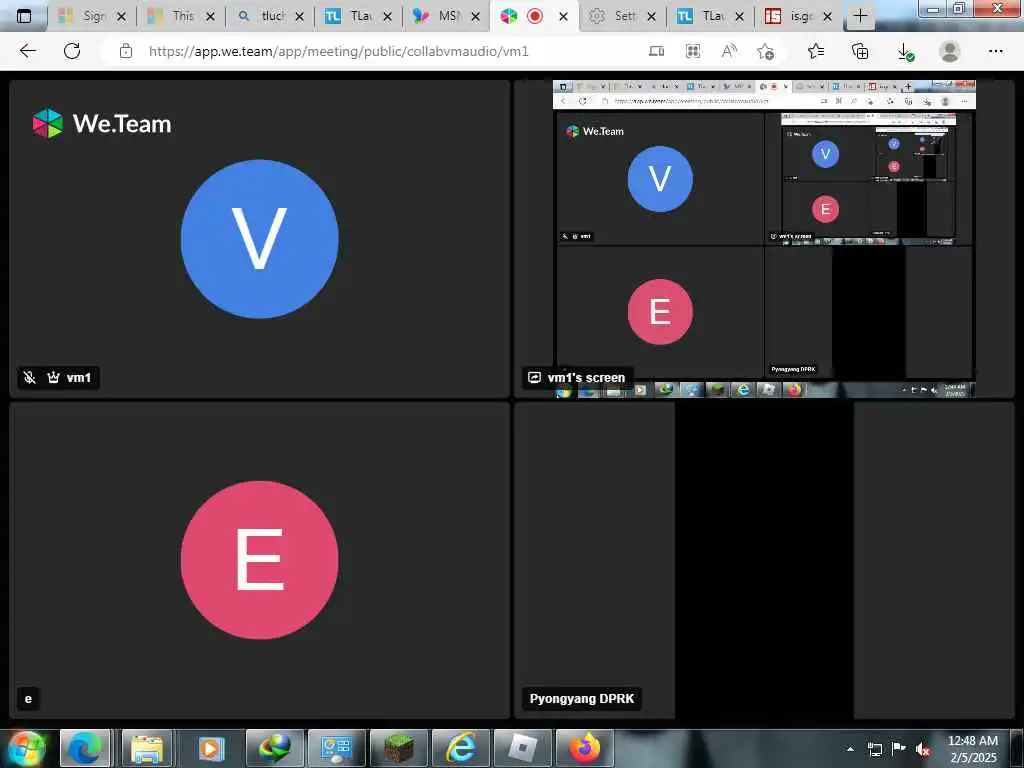The height and width of the screenshot is (768, 1024).
Task: Click the We.Team logo in vm1 tile
Action: (102, 123)
